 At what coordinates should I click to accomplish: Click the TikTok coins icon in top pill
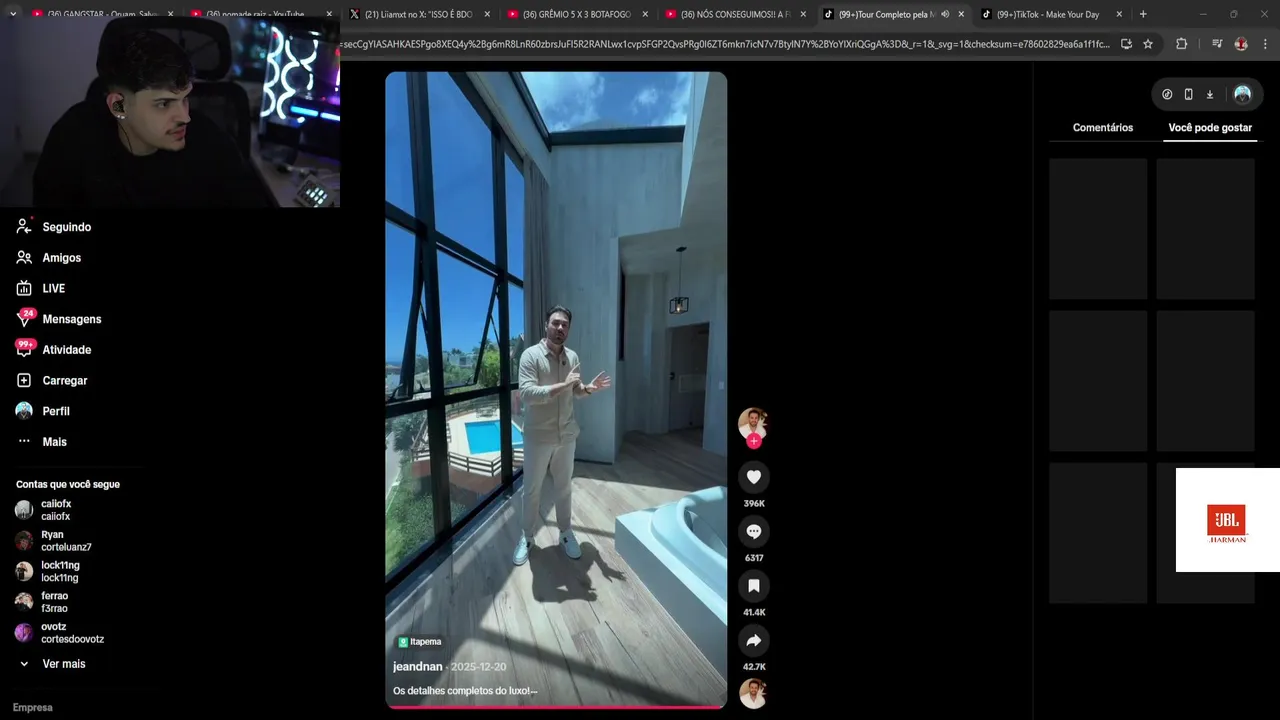tap(1167, 94)
